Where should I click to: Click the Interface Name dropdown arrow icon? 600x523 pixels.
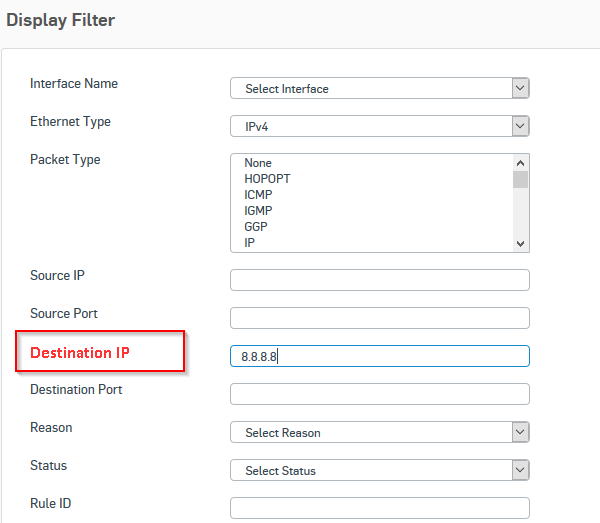(520, 88)
